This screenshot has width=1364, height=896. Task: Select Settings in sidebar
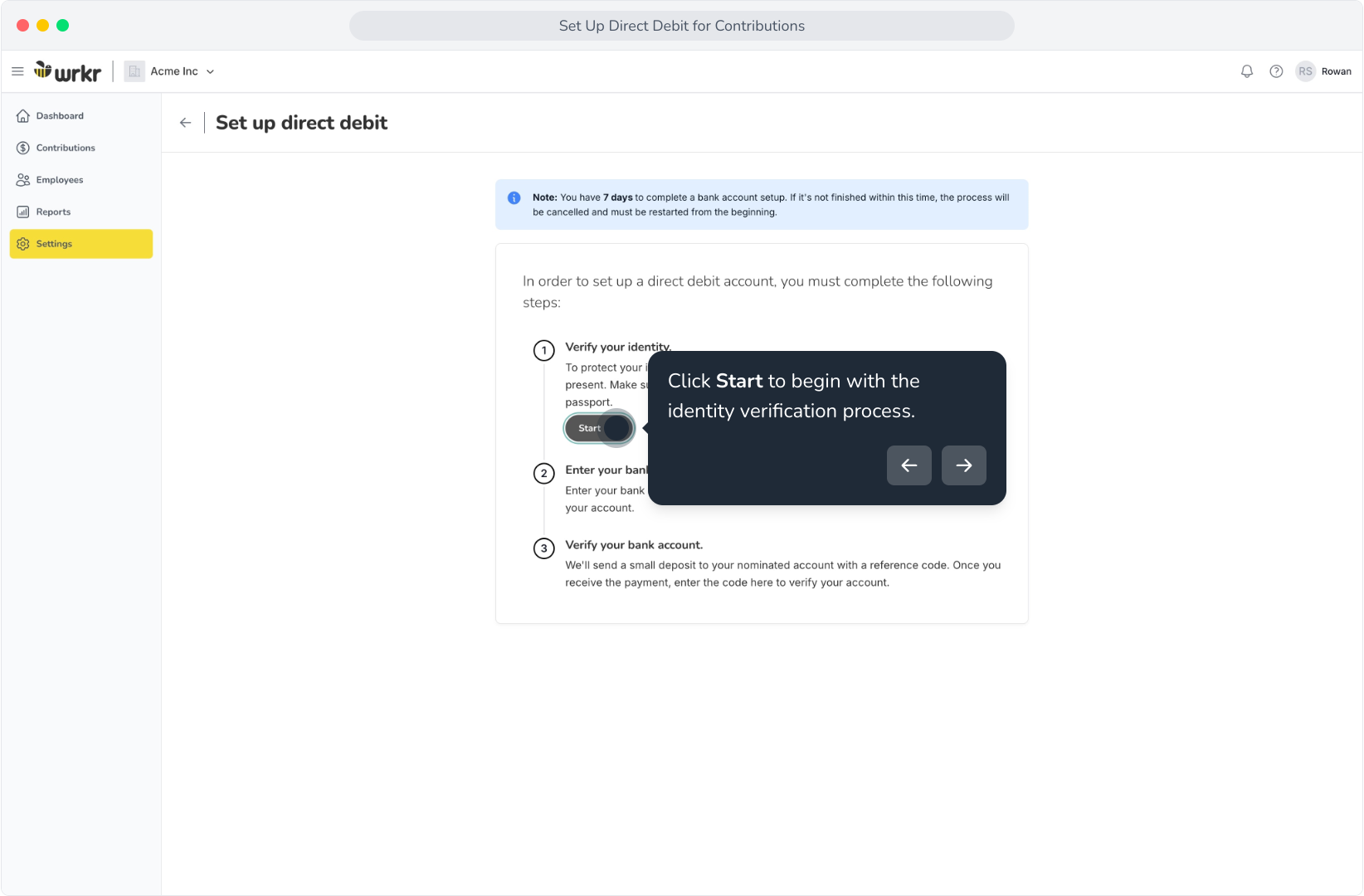(81, 244)
